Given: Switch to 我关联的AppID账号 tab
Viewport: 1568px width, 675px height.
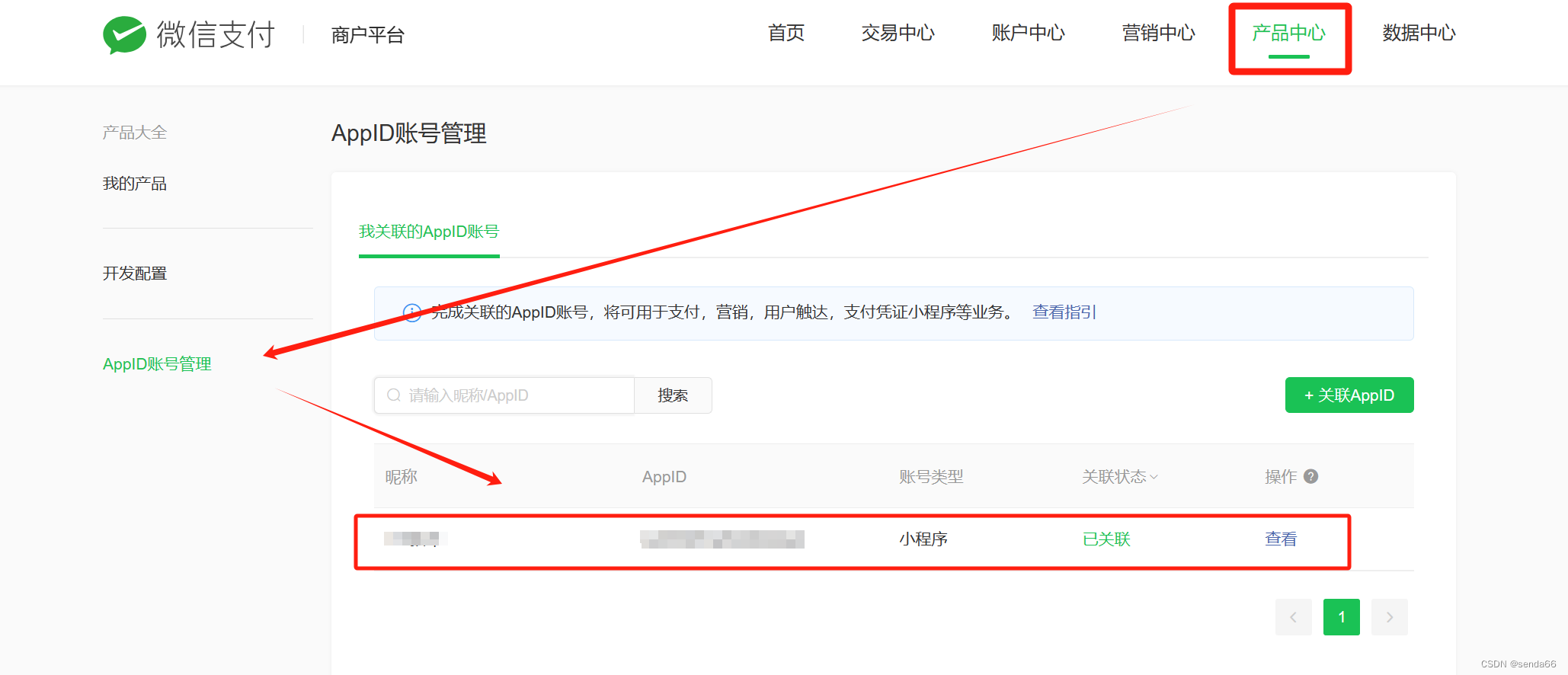Looking at the screenshot, I should tap(429, 232).
